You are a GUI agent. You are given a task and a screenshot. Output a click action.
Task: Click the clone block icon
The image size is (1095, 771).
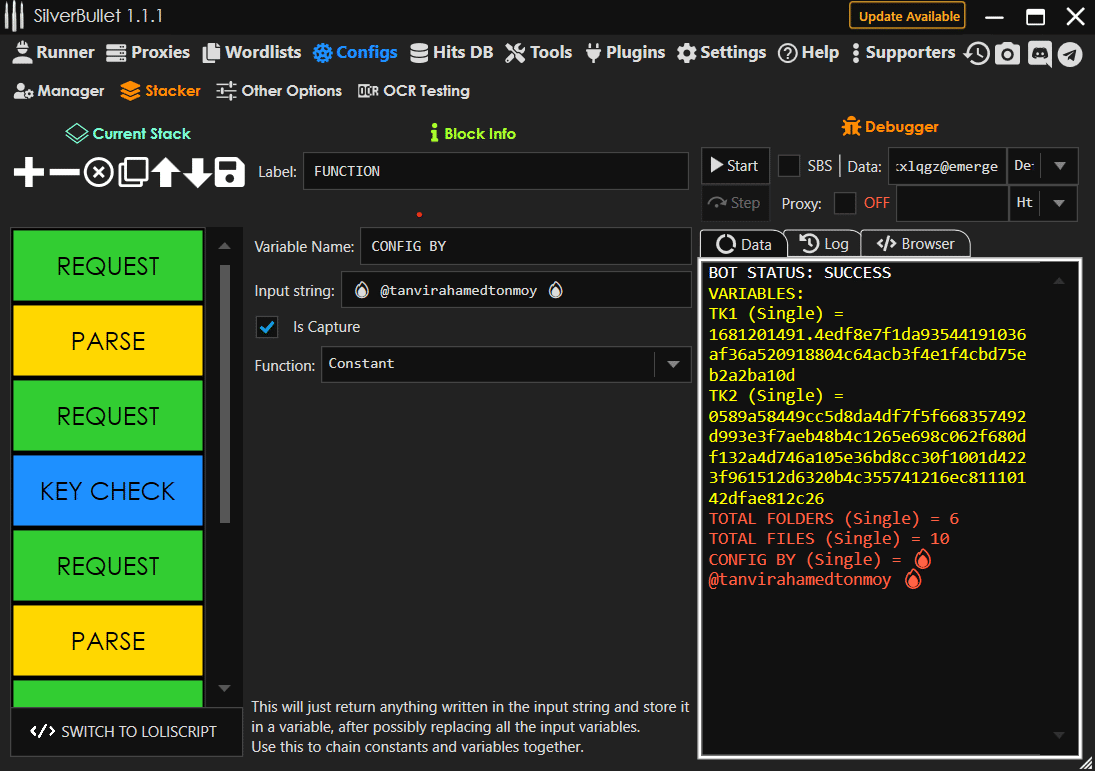click(x=132, y=172)
